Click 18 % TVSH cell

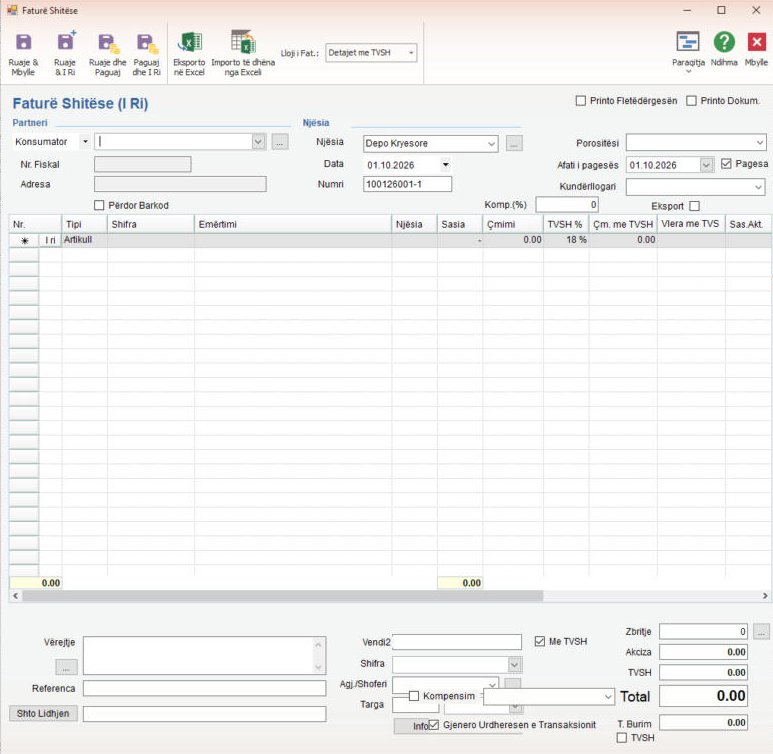(x=566, y=240)
